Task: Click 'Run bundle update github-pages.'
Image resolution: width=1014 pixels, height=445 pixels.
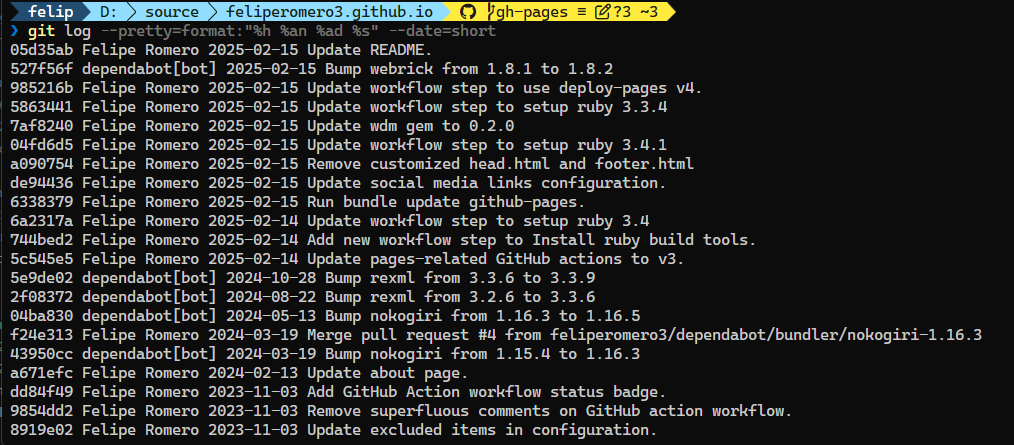Action: pos(446,202)
